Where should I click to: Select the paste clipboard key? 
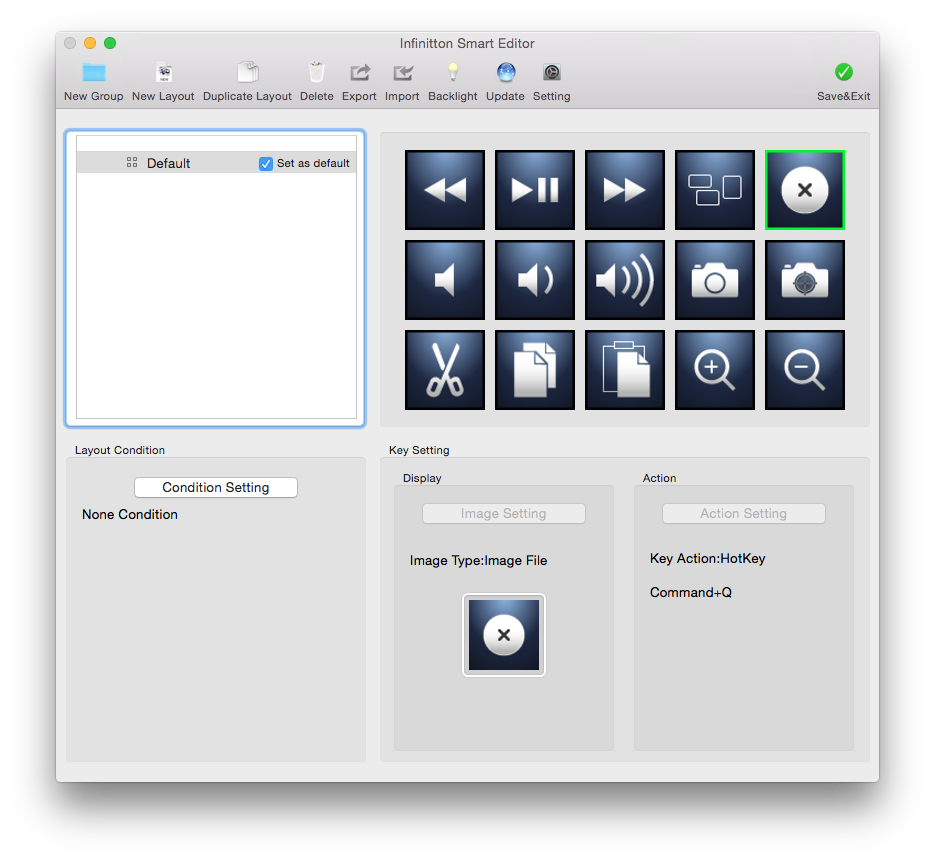point(625,370)
